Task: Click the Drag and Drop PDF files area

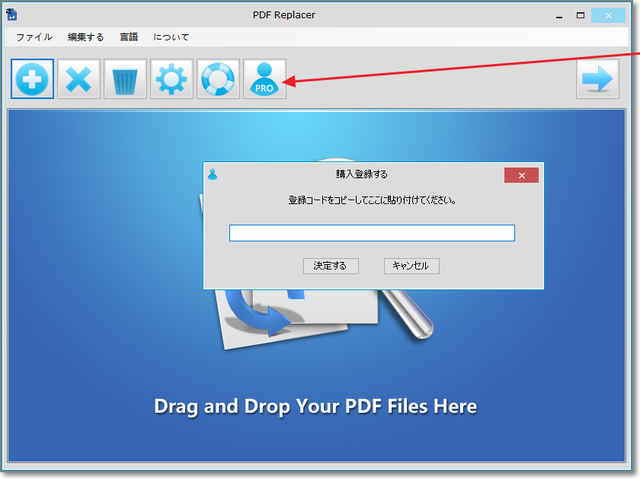Action: tap(315, 406)
